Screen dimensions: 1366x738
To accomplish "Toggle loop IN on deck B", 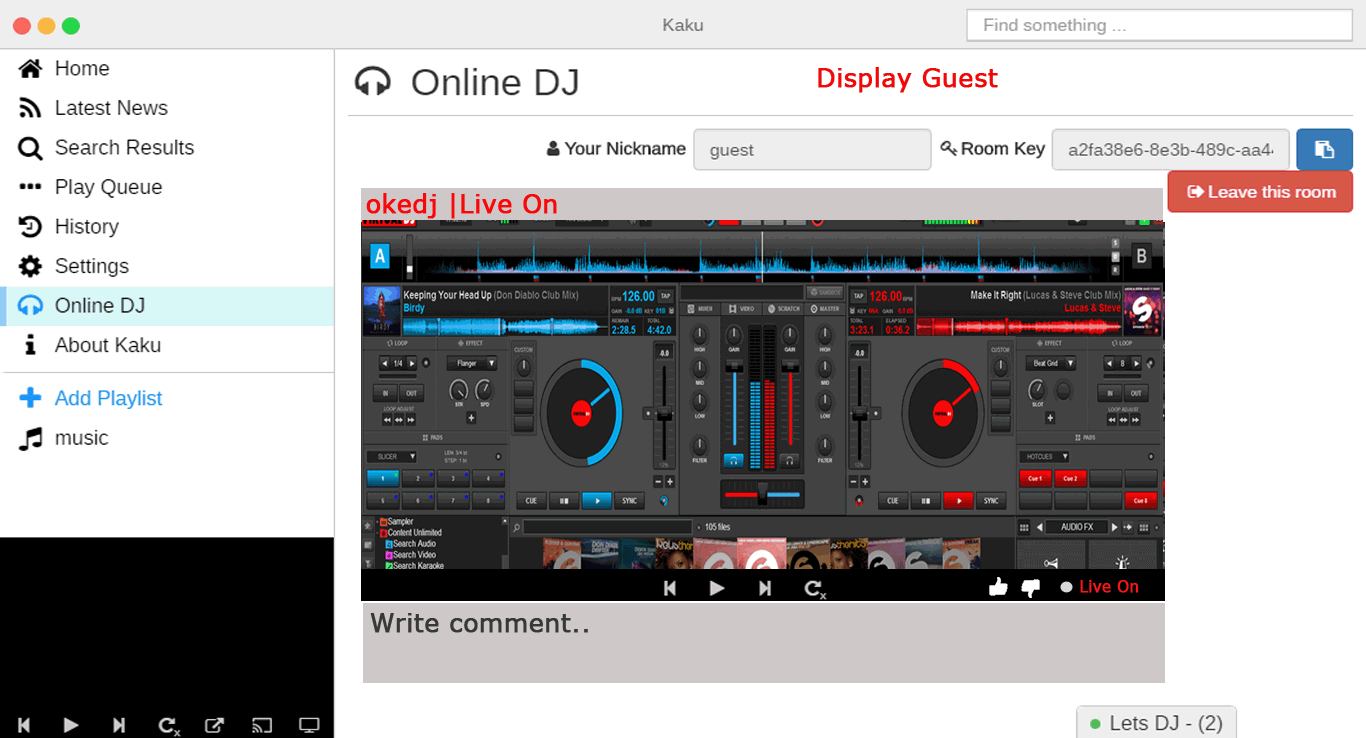I will pos(1110,393).
